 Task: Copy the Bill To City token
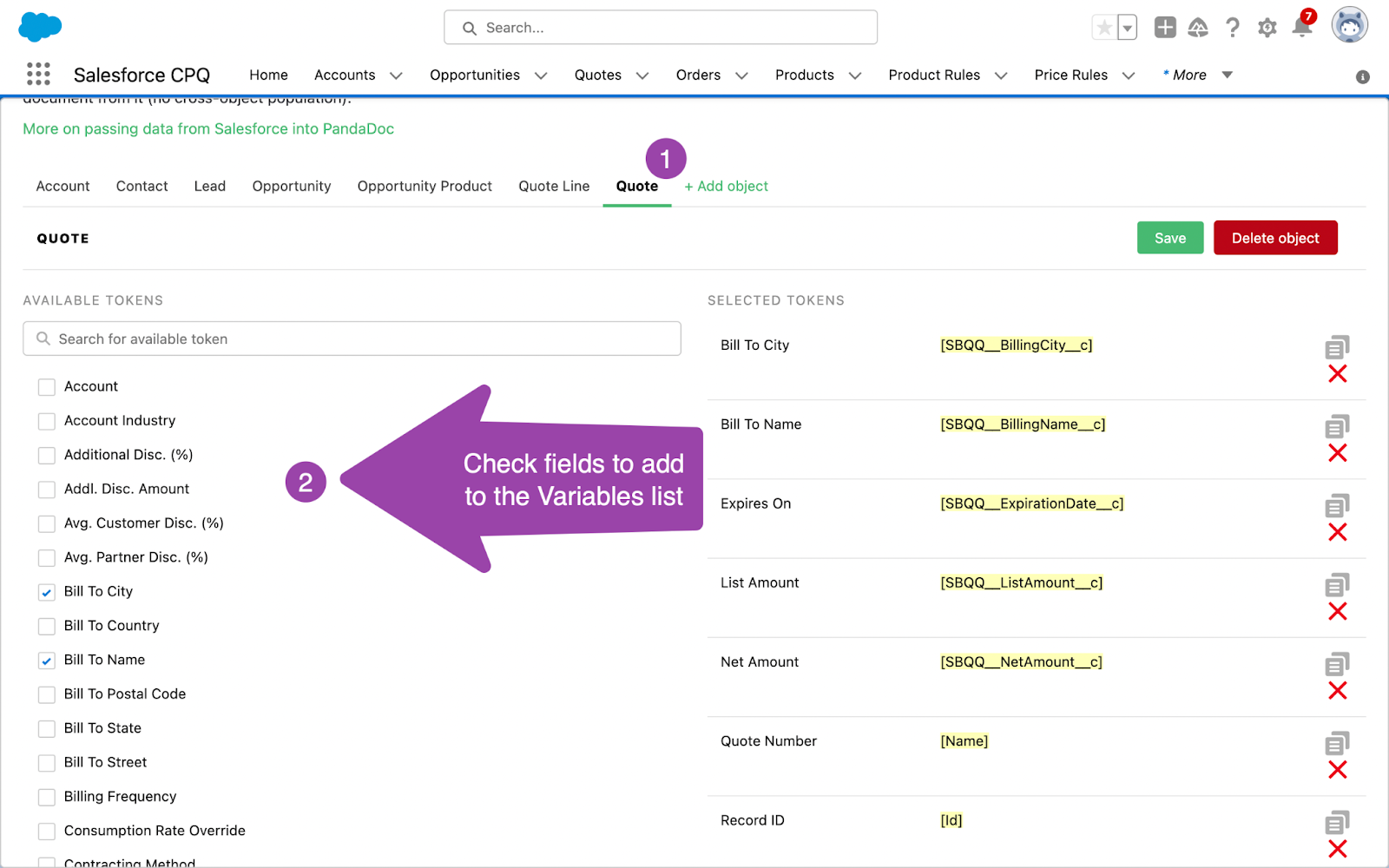point(1337,347)
